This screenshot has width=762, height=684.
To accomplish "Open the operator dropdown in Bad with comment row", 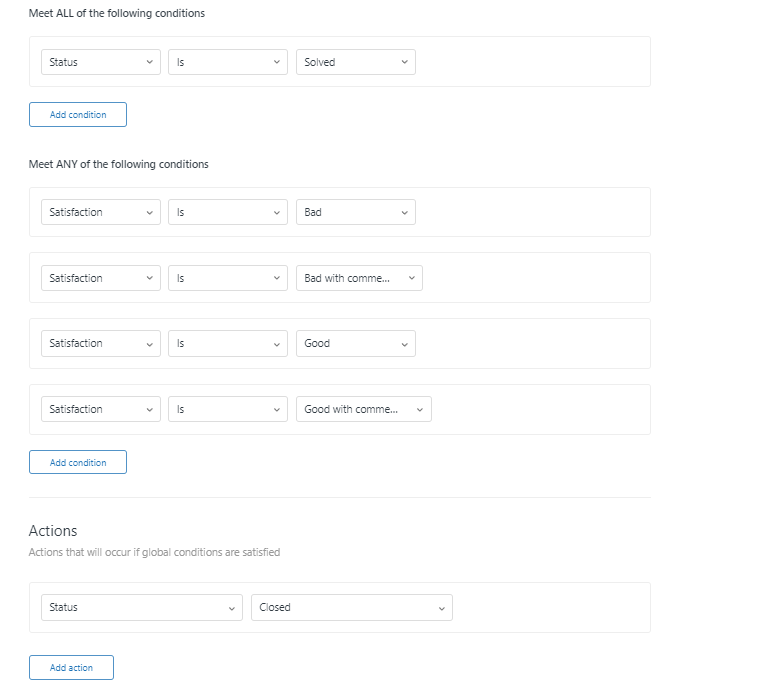I will click(228, 278).
